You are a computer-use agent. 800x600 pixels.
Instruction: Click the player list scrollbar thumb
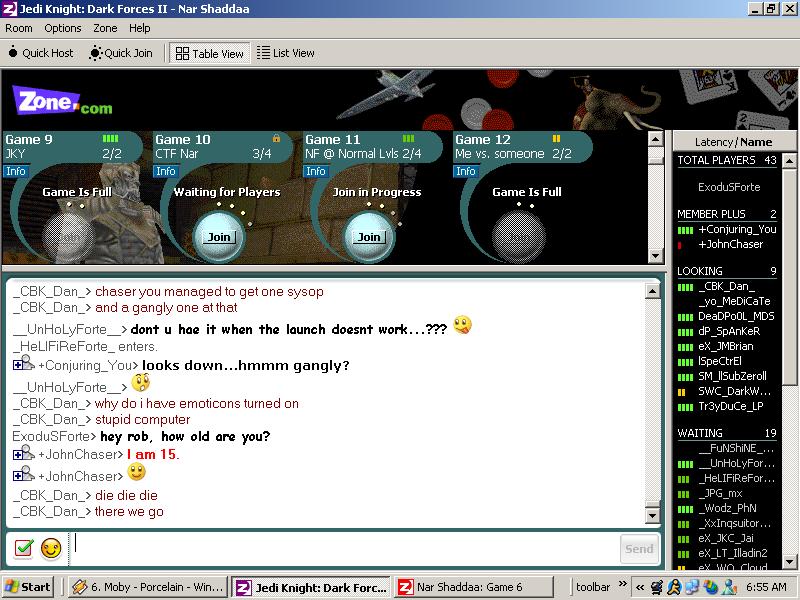789,277
